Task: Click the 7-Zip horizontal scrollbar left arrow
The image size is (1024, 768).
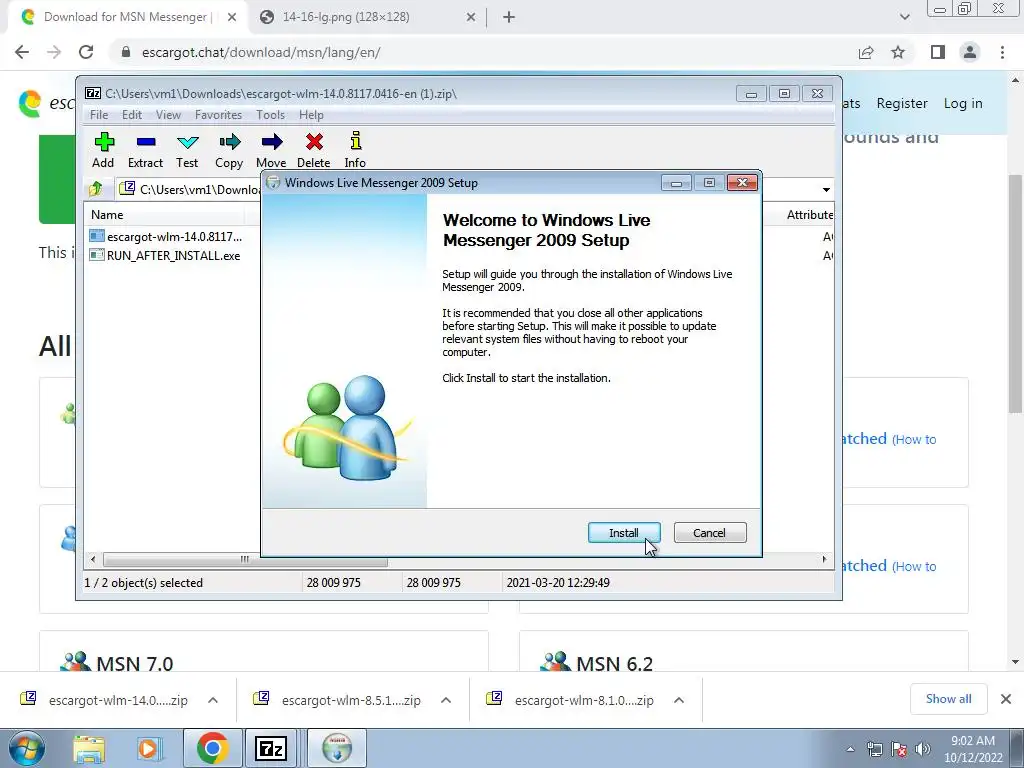Action: (93, 559)
